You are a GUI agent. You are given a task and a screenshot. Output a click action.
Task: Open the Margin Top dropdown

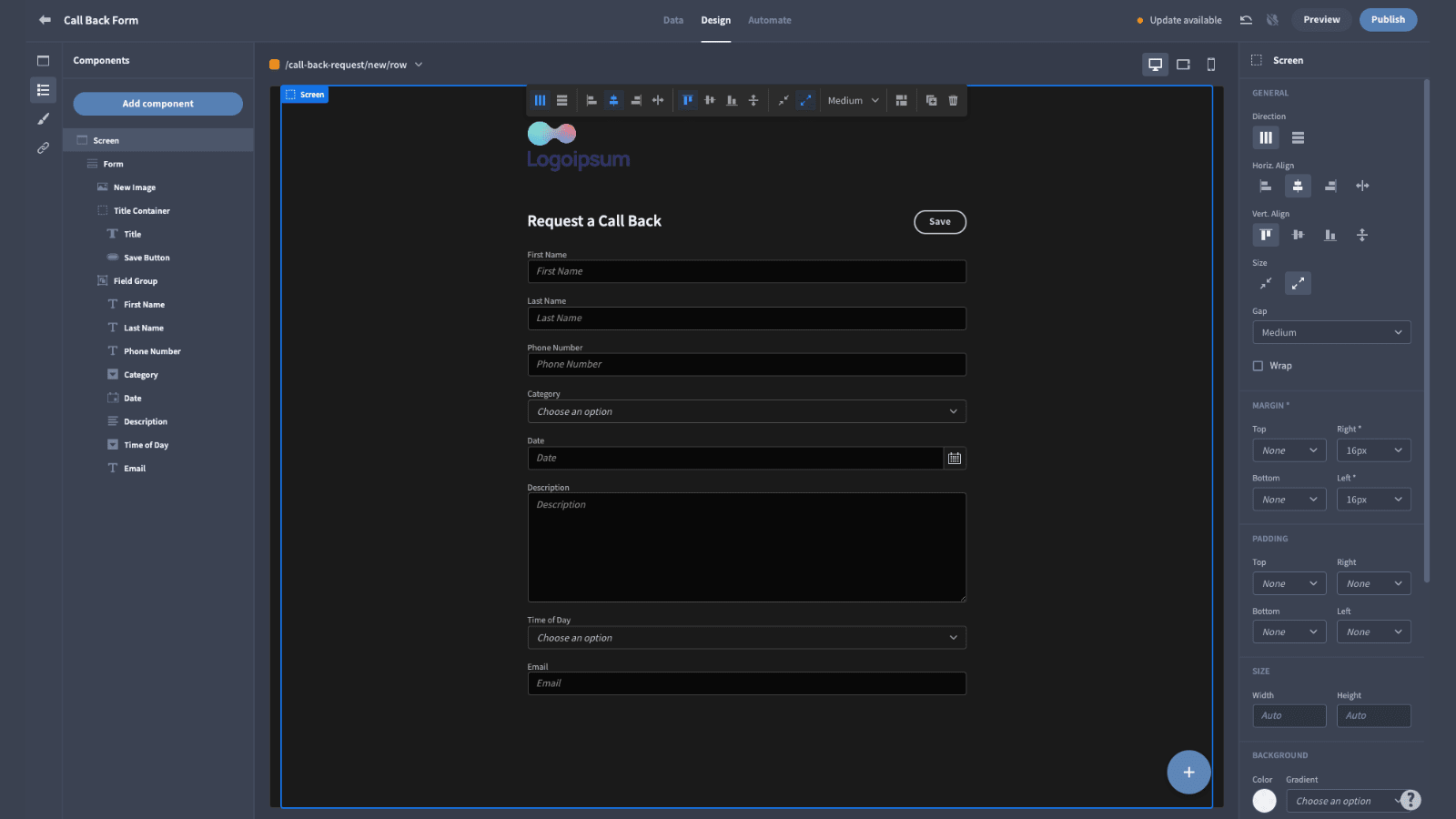(1289, 450)
